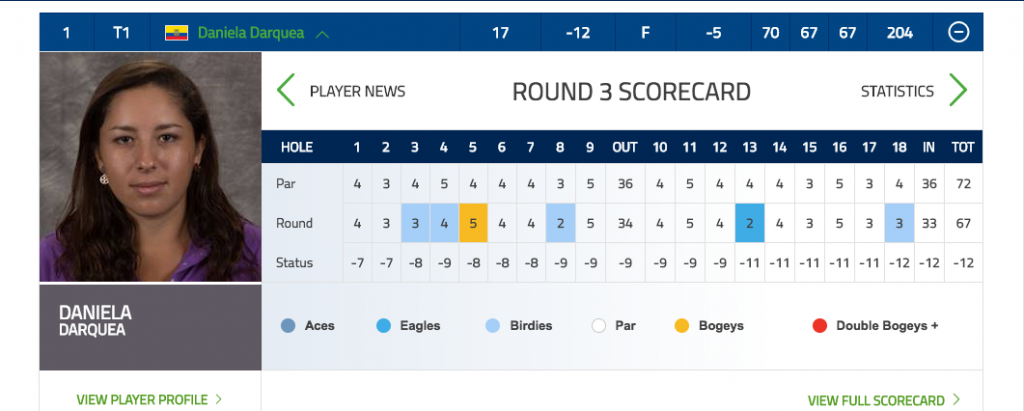Click the Ecuador flag icon
The width and height of the screenshot is (1024, 411).
[176, 33]
